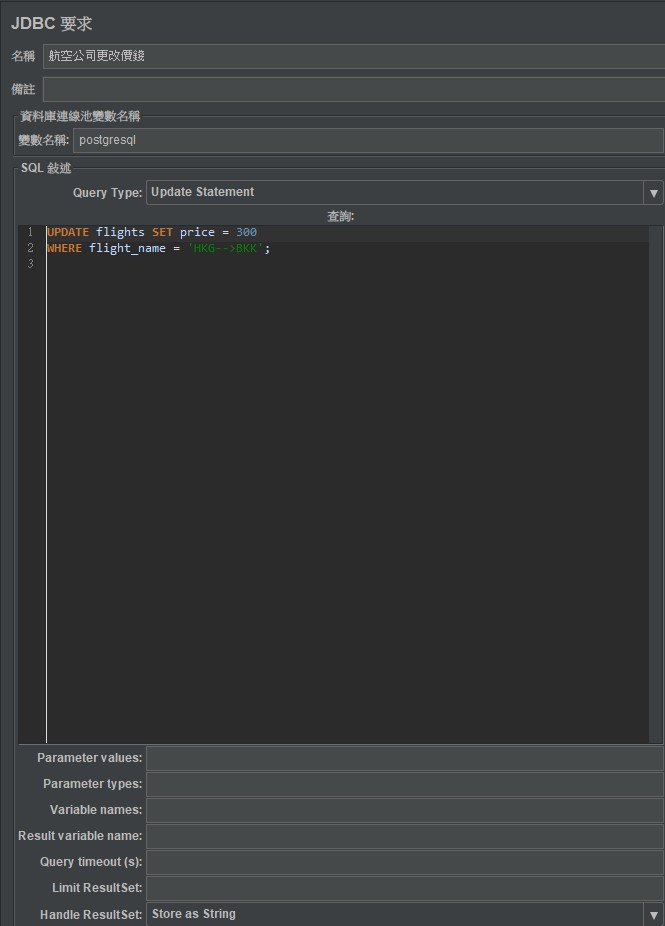Viewport: 665px width, 926px height.
Task: Click the empty 備註 comment field
Action: tap(352, 90)
